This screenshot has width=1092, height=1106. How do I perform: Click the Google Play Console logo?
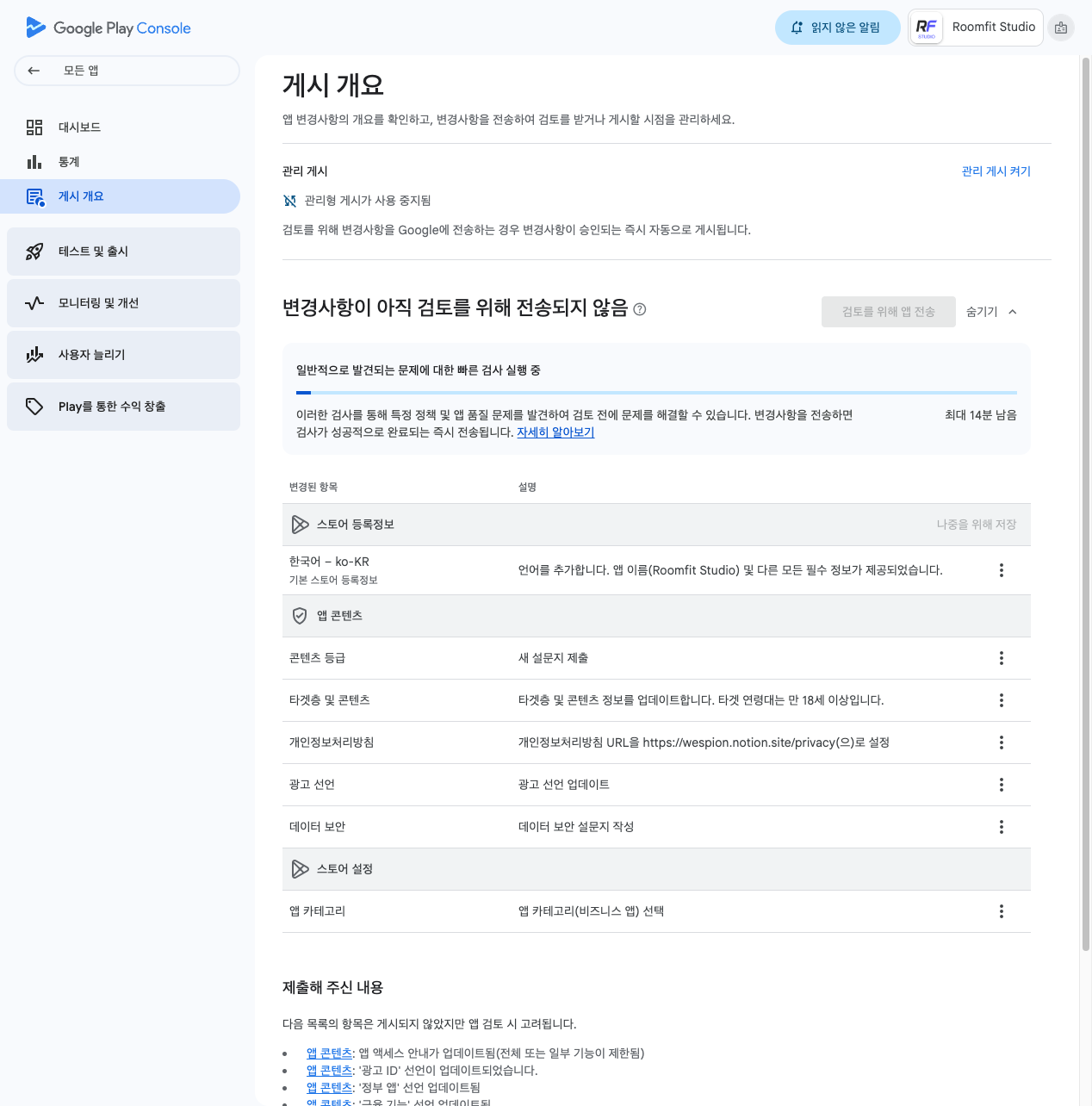point(109,28)
